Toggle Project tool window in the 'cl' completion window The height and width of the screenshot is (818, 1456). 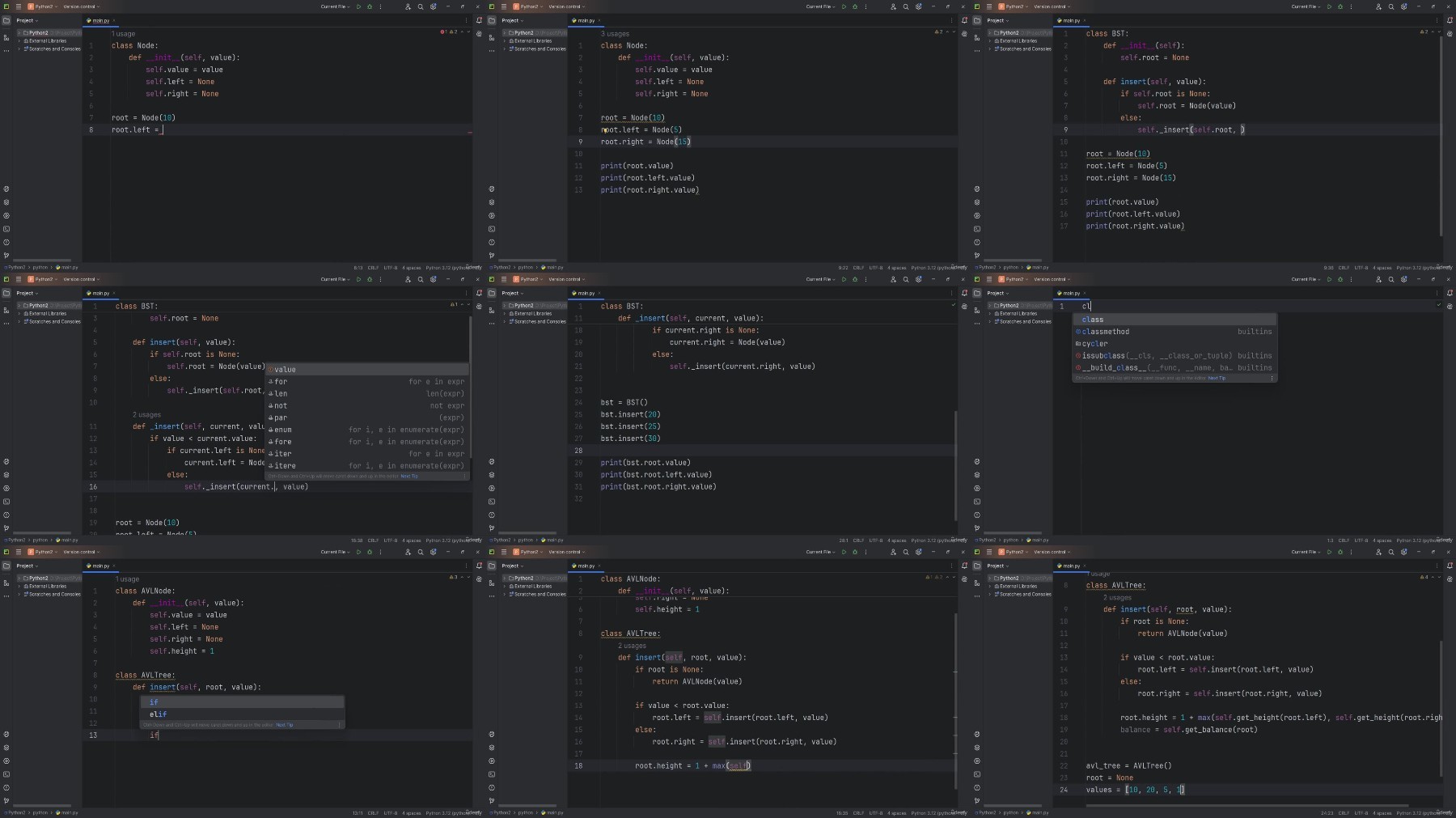click(x=977, y=293)
